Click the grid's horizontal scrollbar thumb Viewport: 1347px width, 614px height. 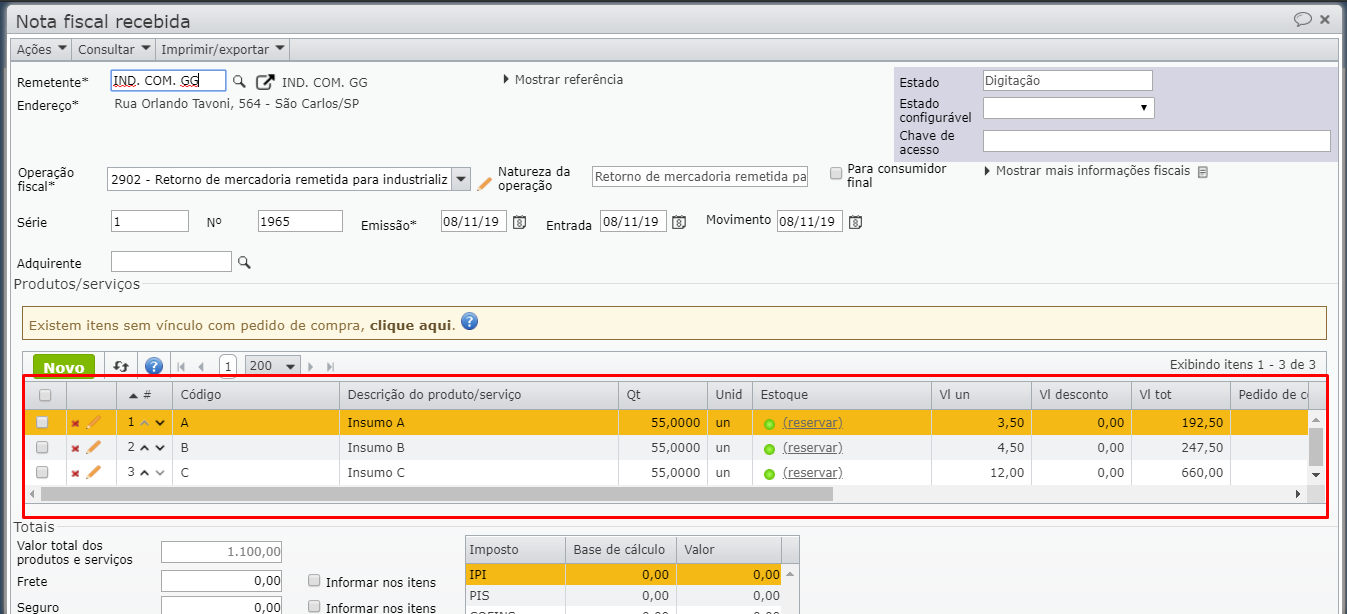(436, 494)
